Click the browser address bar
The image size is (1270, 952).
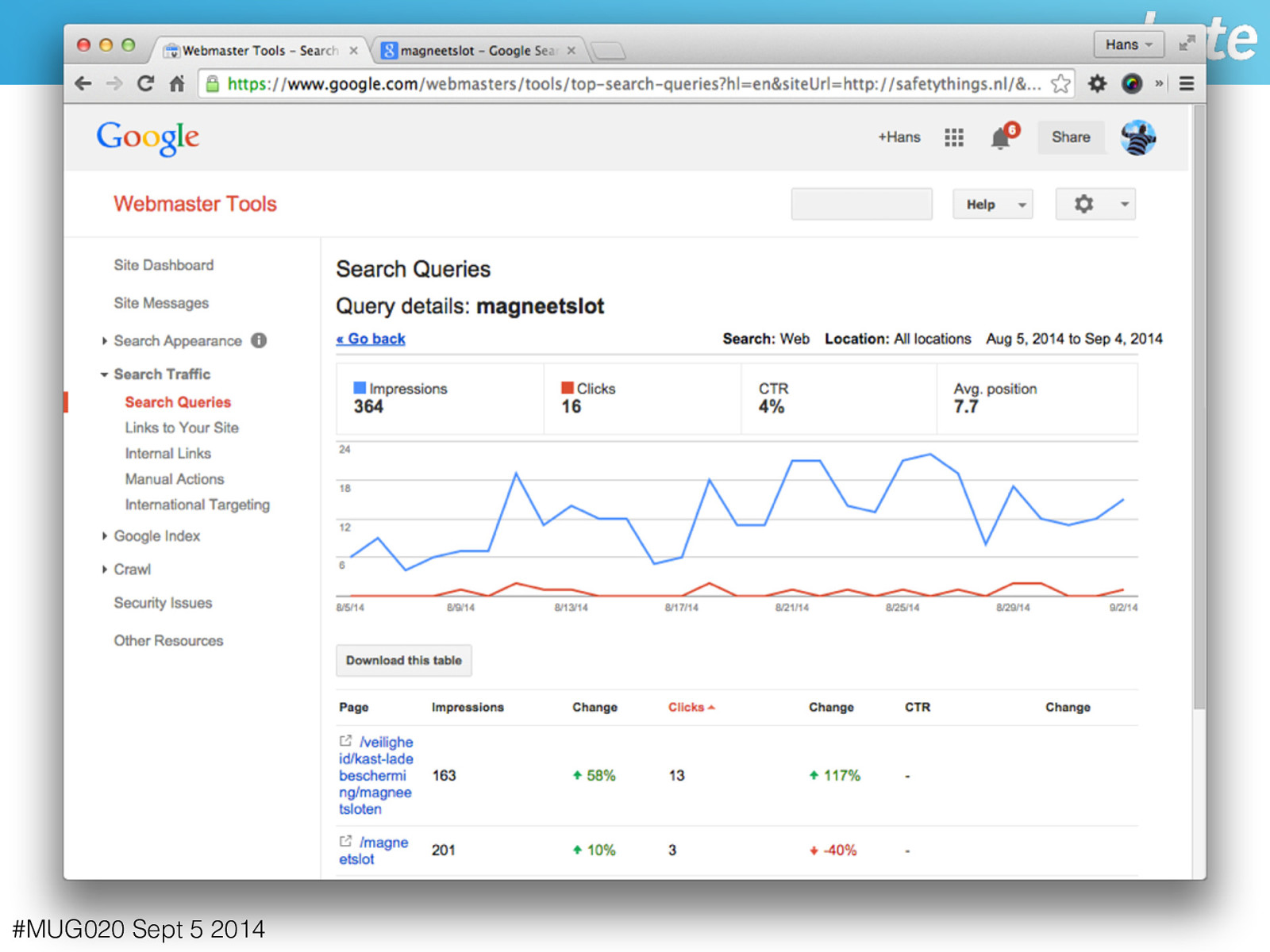pyautogui.click(x=635, y=83)
